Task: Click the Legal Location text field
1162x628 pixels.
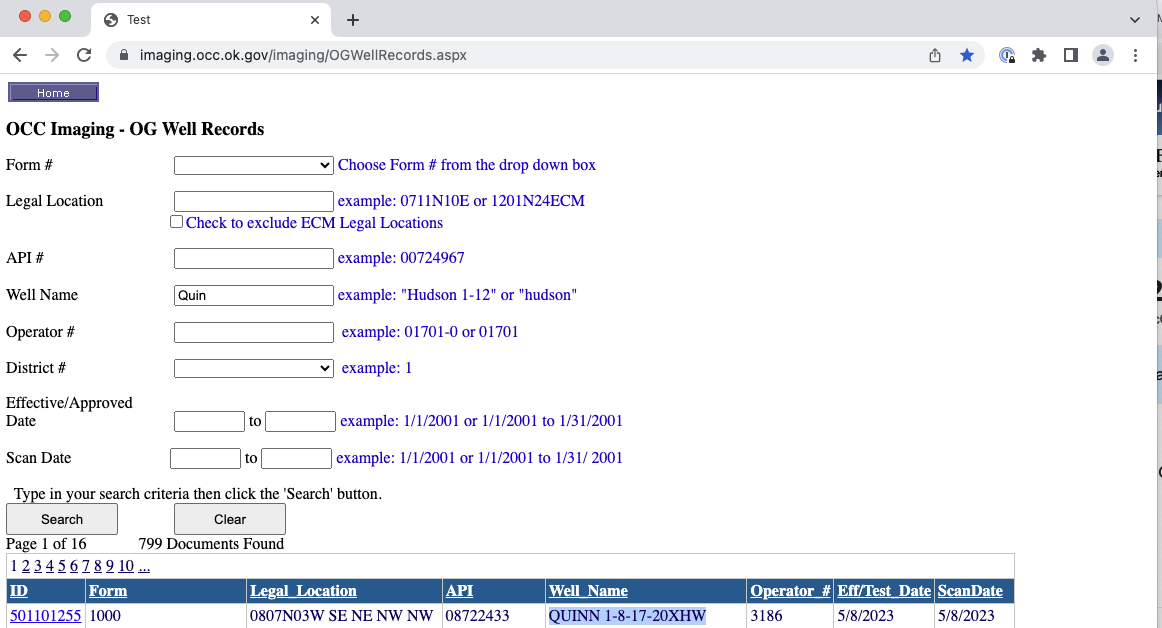Action: [x=253, y=201]
